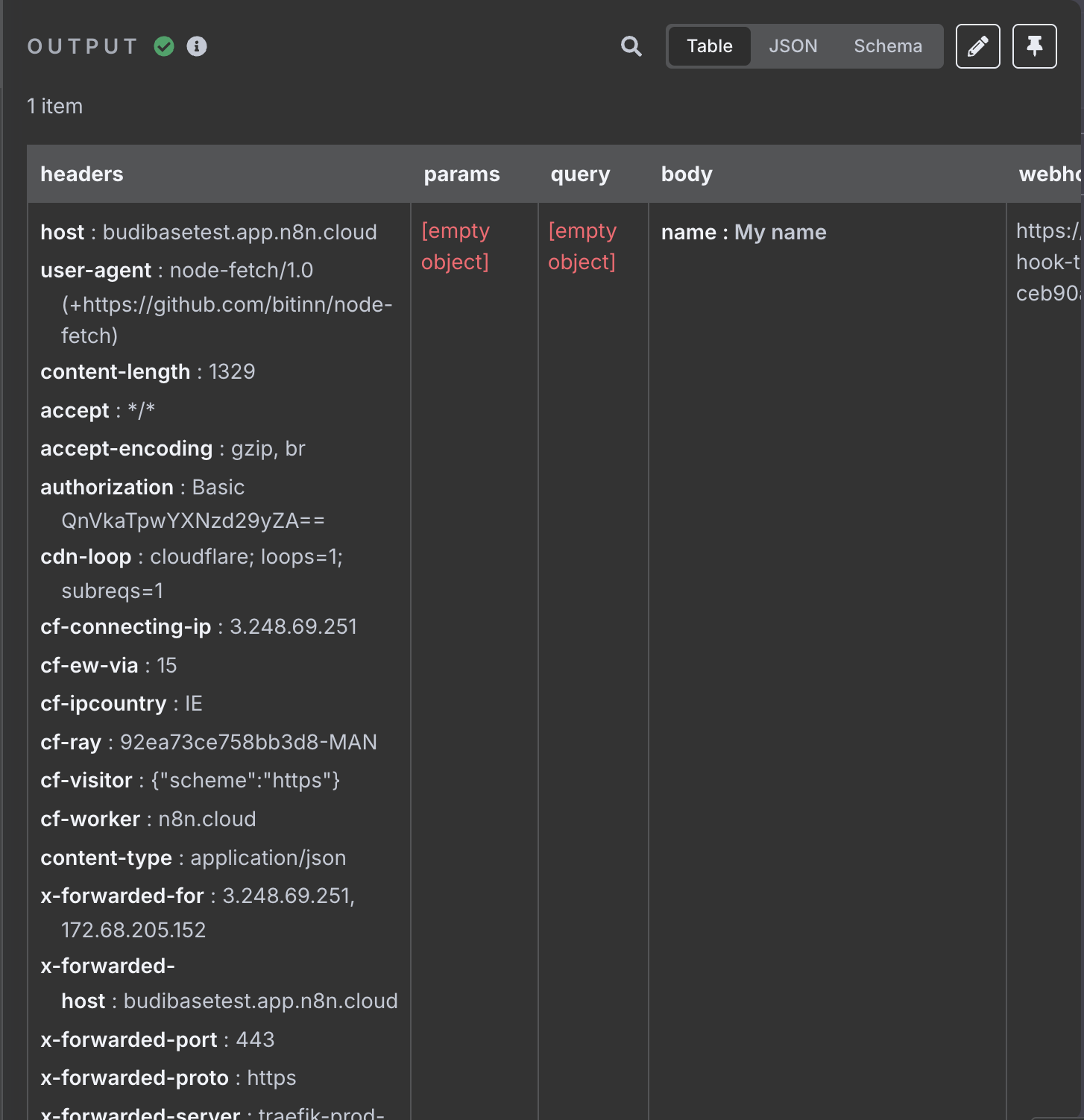
Task: Select cf-visitor scheme https entry
Action: (x=190, y=780)
